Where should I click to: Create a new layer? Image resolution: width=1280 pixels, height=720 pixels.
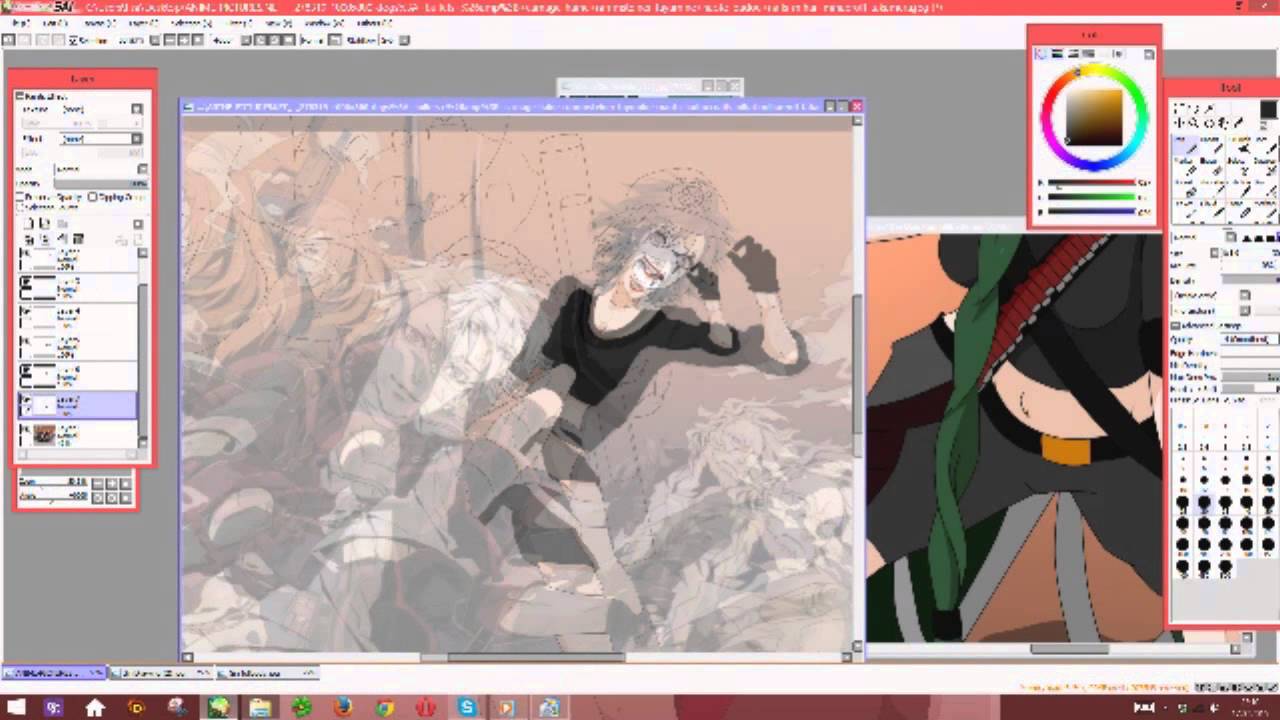pyautogui.click(x=29, y=223)
